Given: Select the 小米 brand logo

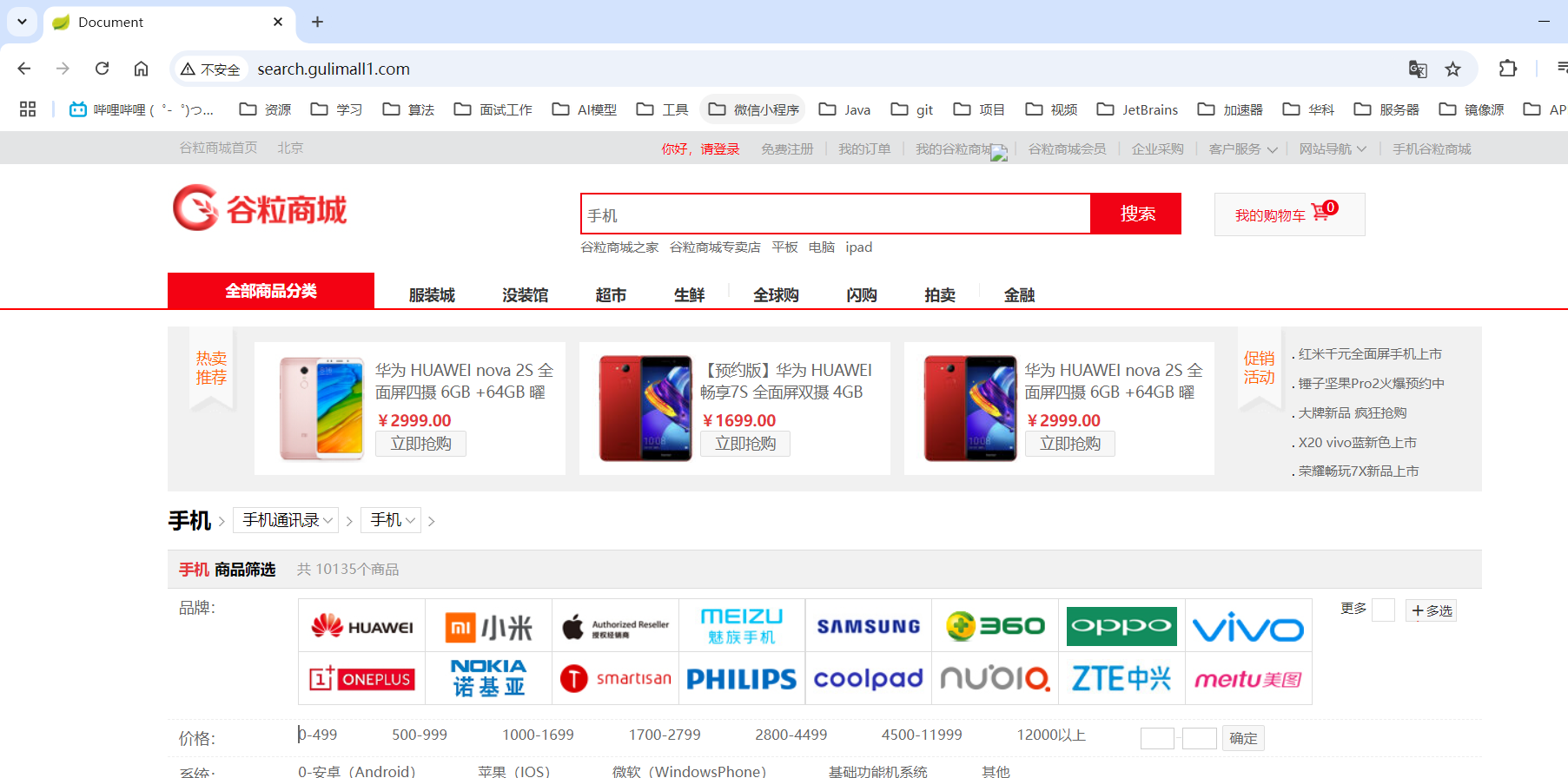Looking at the screenshot, I should (489, 626).
